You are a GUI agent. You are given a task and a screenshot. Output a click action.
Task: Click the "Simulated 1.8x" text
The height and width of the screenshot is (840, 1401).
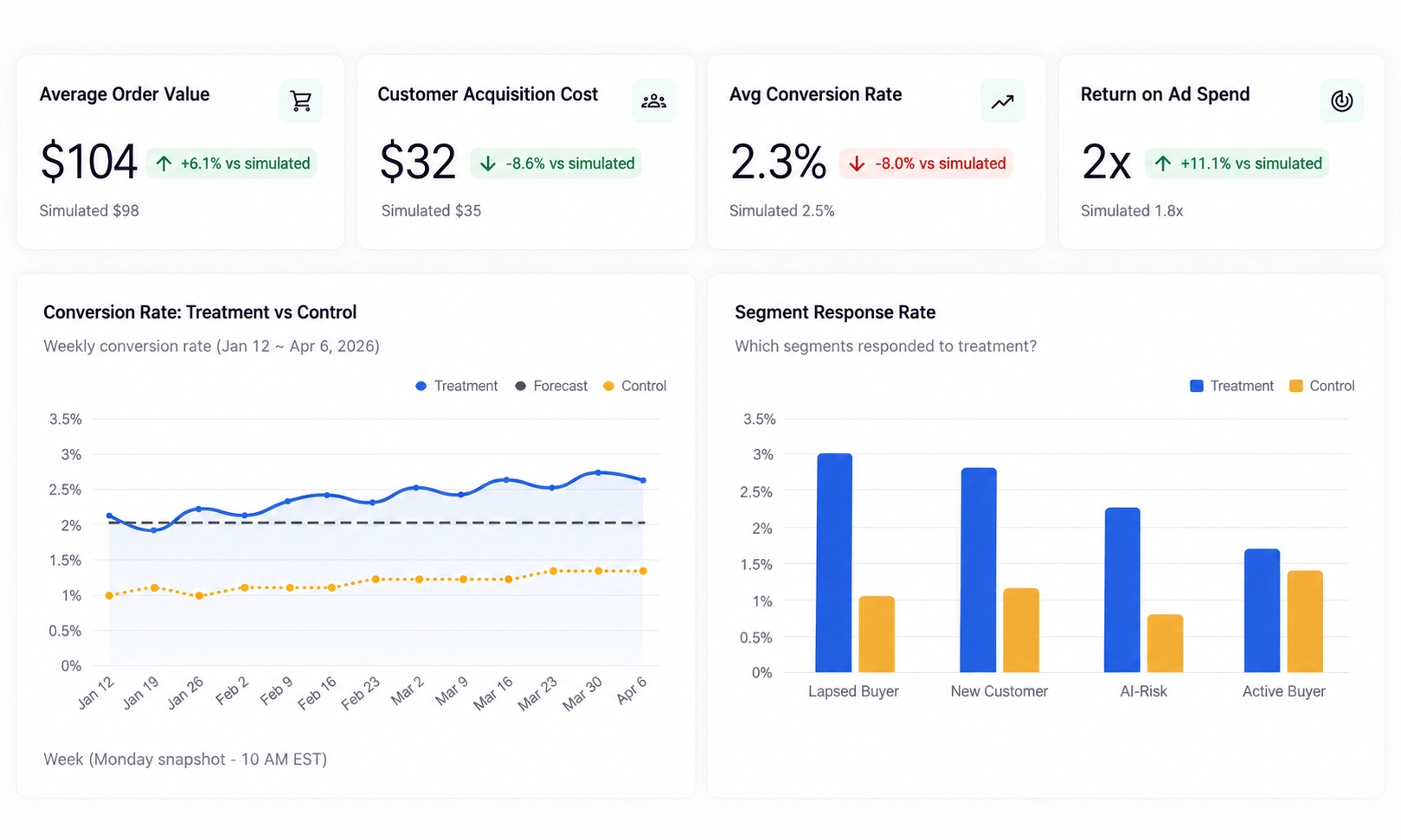(x=1132, y=210)
